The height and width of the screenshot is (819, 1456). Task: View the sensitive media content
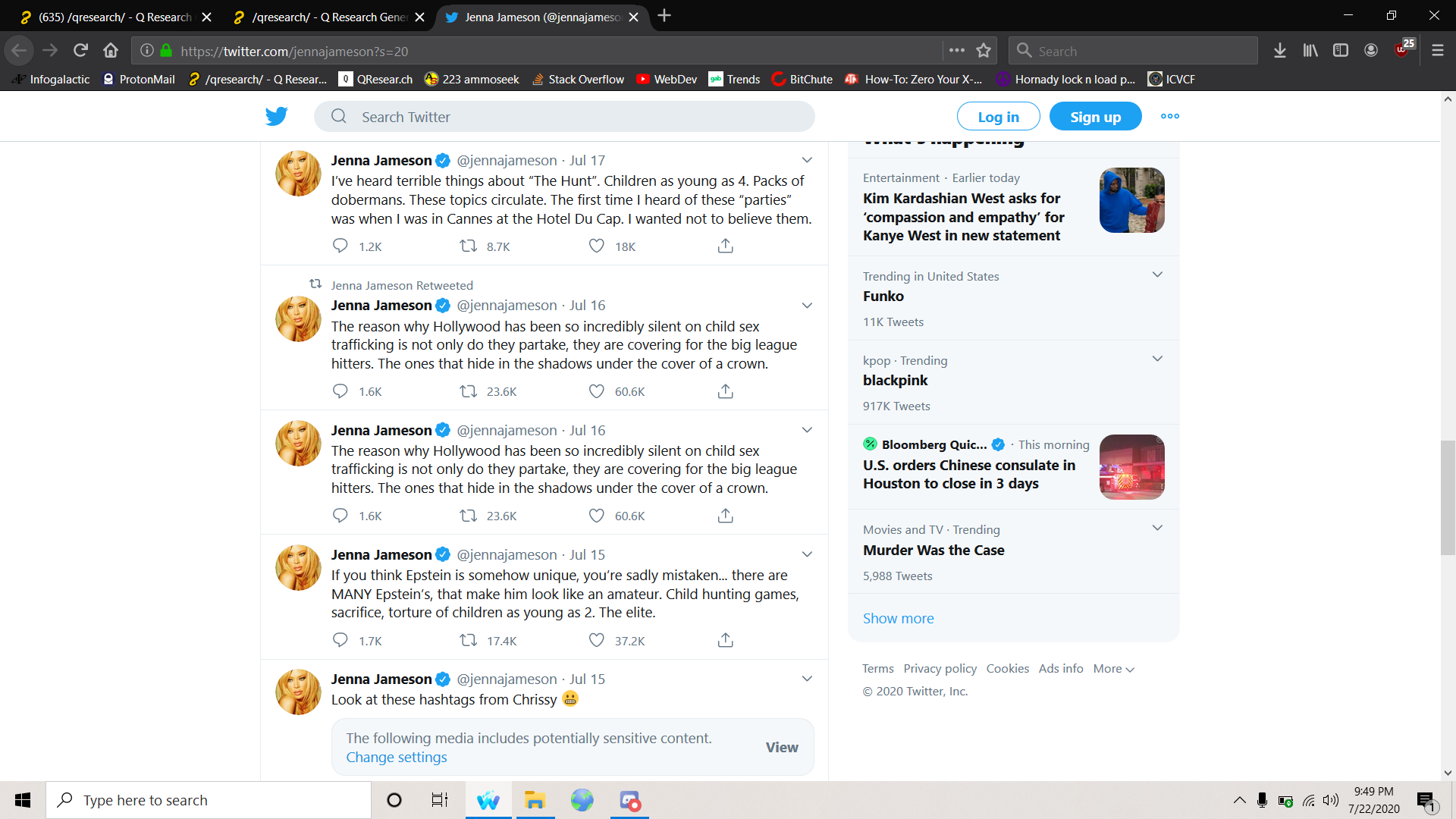[x=781, y=747]
